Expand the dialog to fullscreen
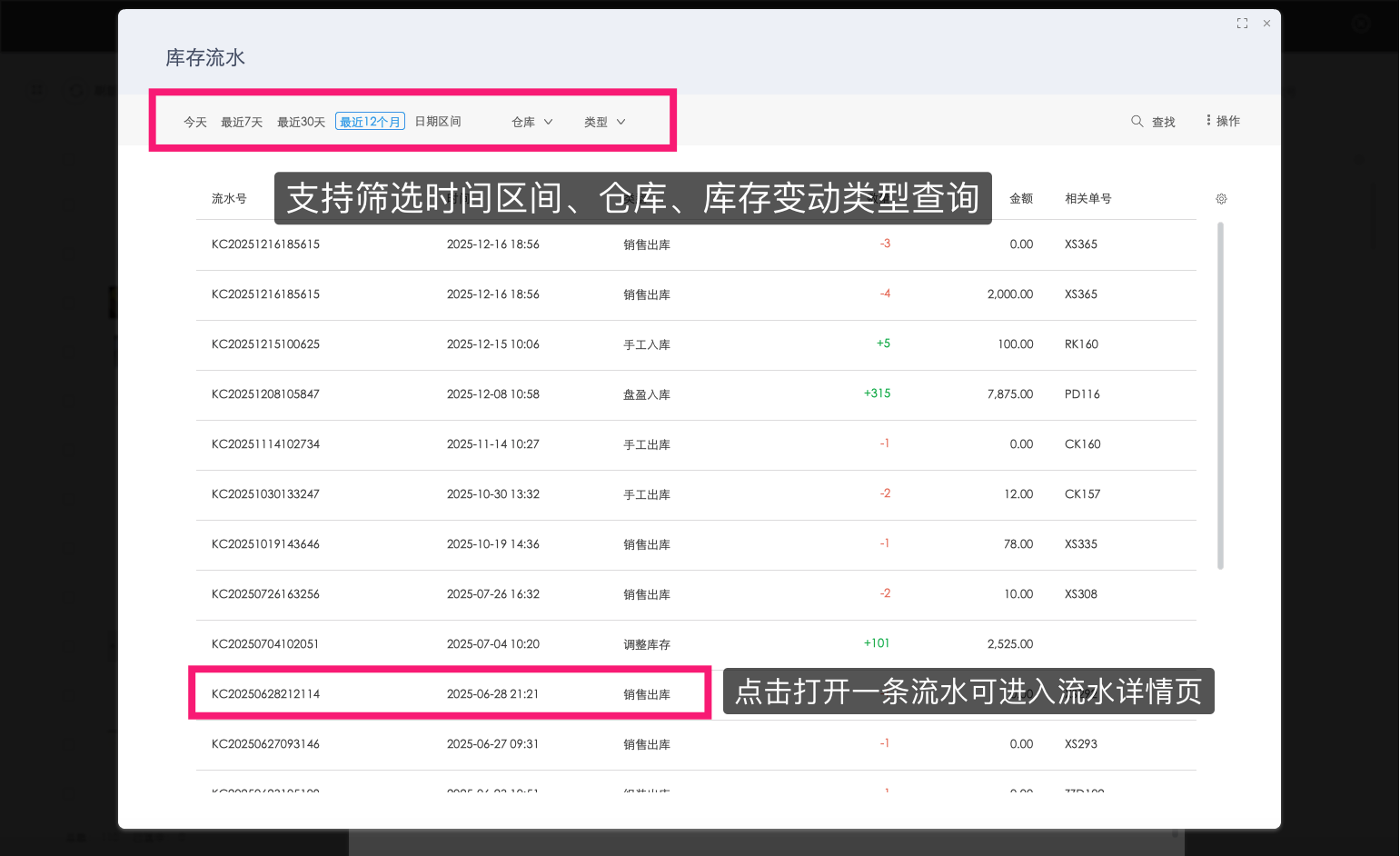This screenshot has width=1400, height=856. tap(1242, 23)
